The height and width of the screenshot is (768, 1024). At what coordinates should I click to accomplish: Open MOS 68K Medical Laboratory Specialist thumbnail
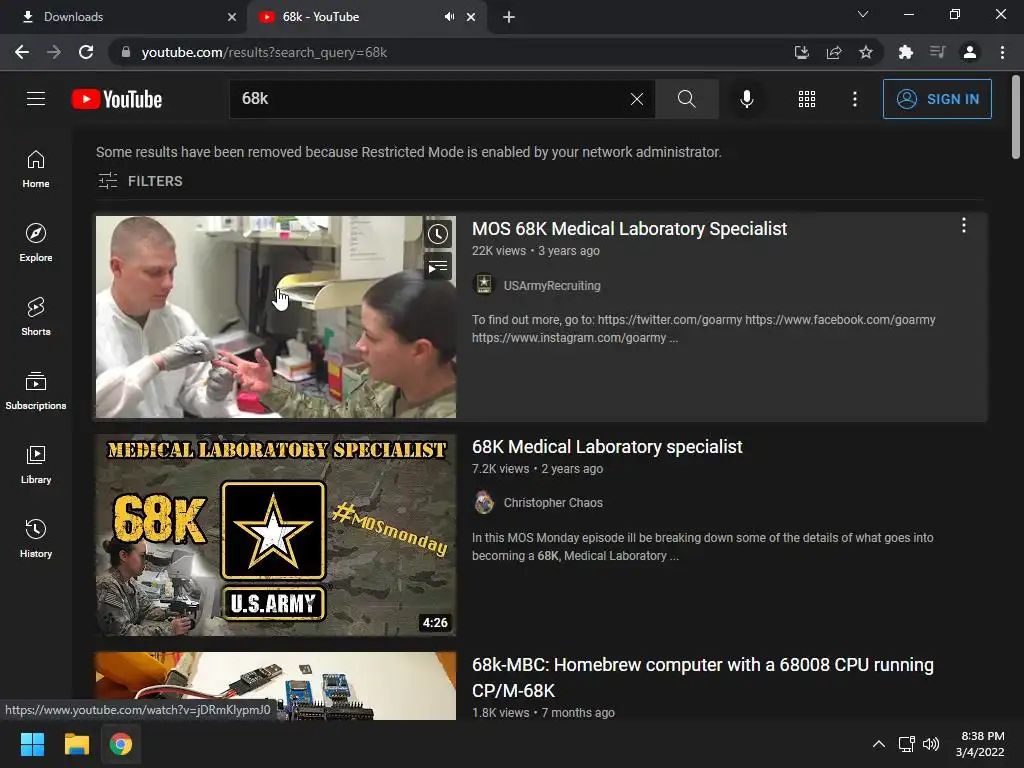[276, 317]
